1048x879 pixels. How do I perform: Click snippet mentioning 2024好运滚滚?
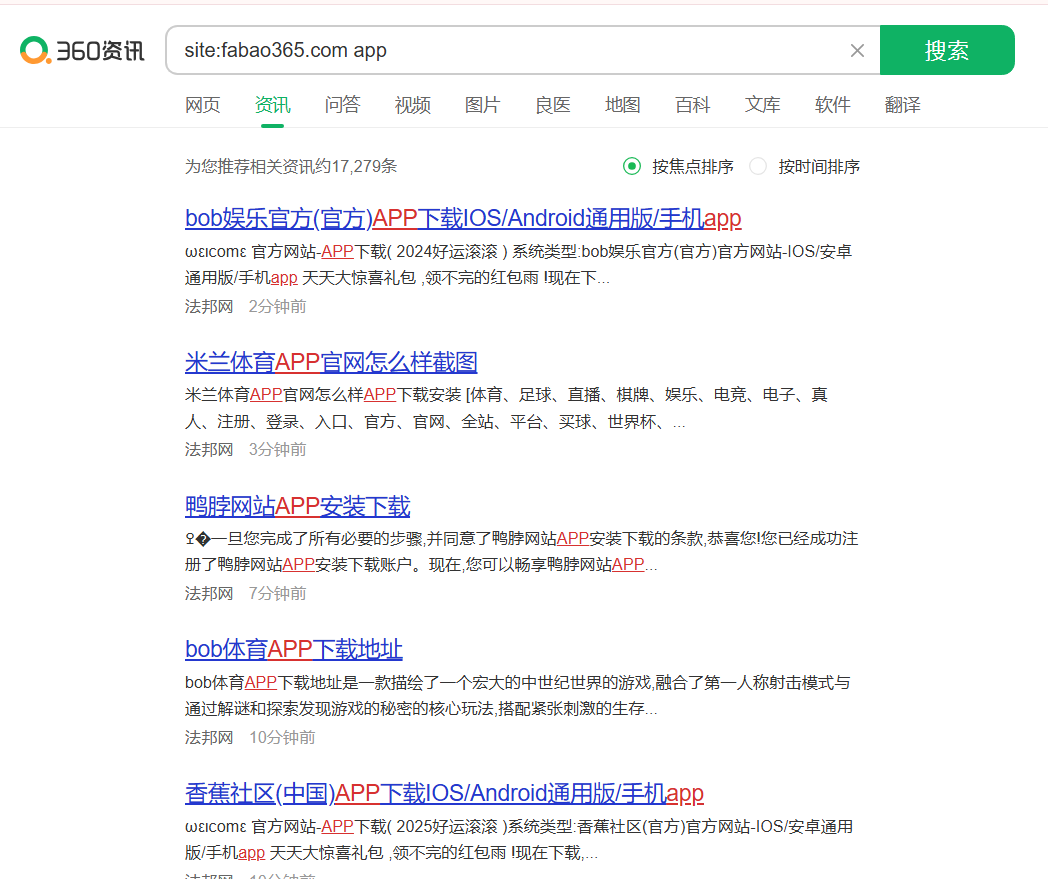click(519, 265)
